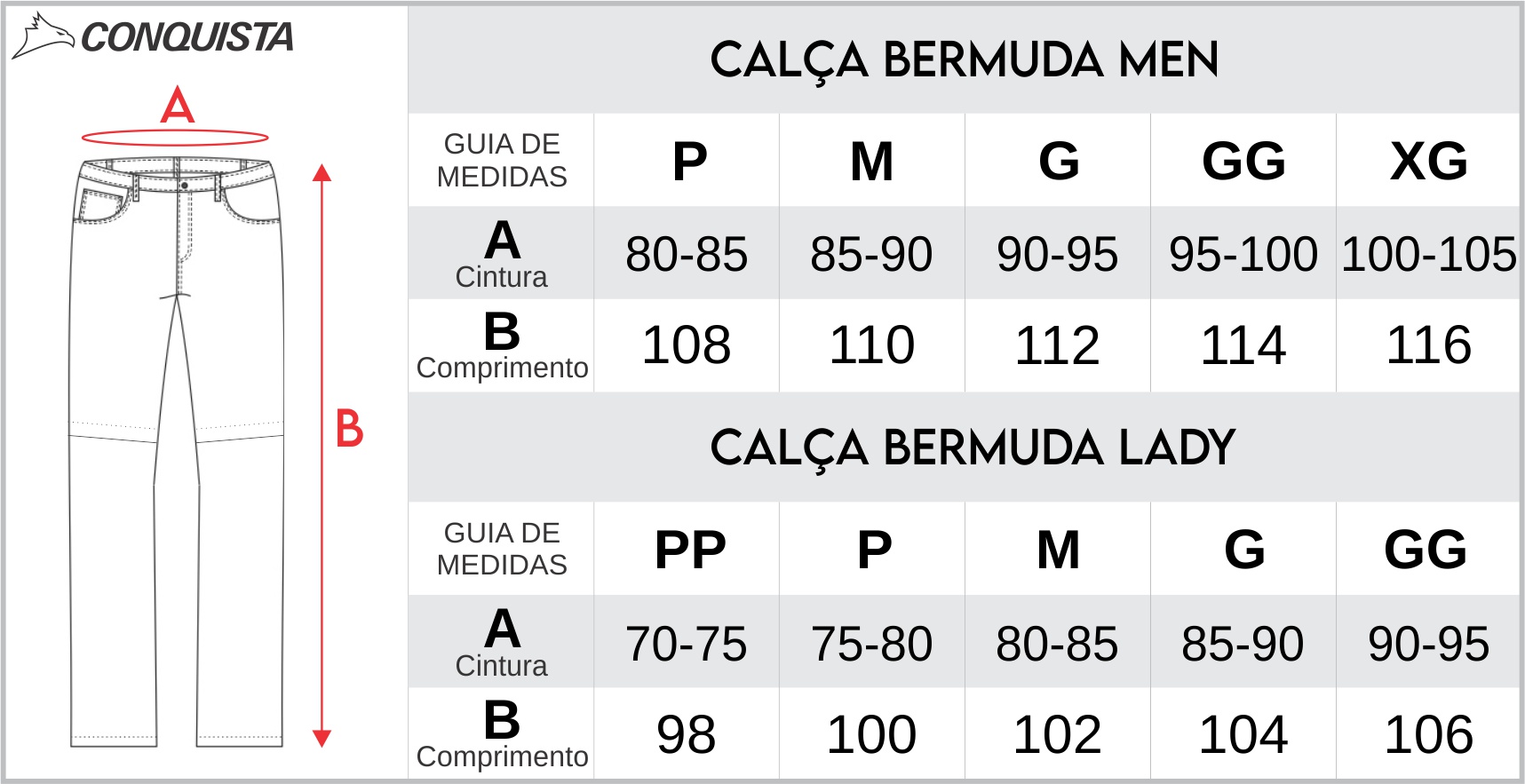Click the 70-75 waist measurement cell
1525x784 pixels.
click(687, 644)
